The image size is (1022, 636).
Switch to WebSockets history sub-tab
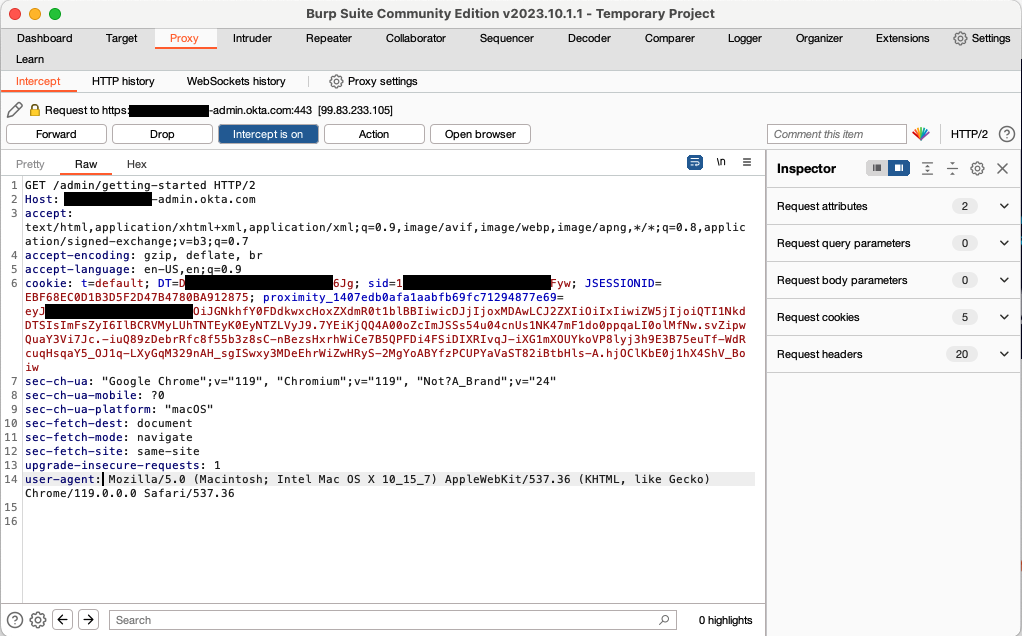pos(236,81)
